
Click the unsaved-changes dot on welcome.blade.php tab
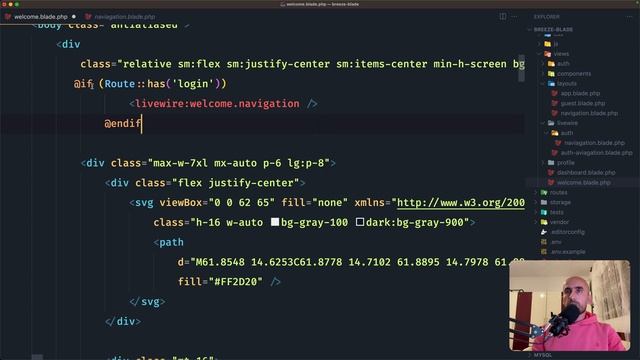coord(74,17)
